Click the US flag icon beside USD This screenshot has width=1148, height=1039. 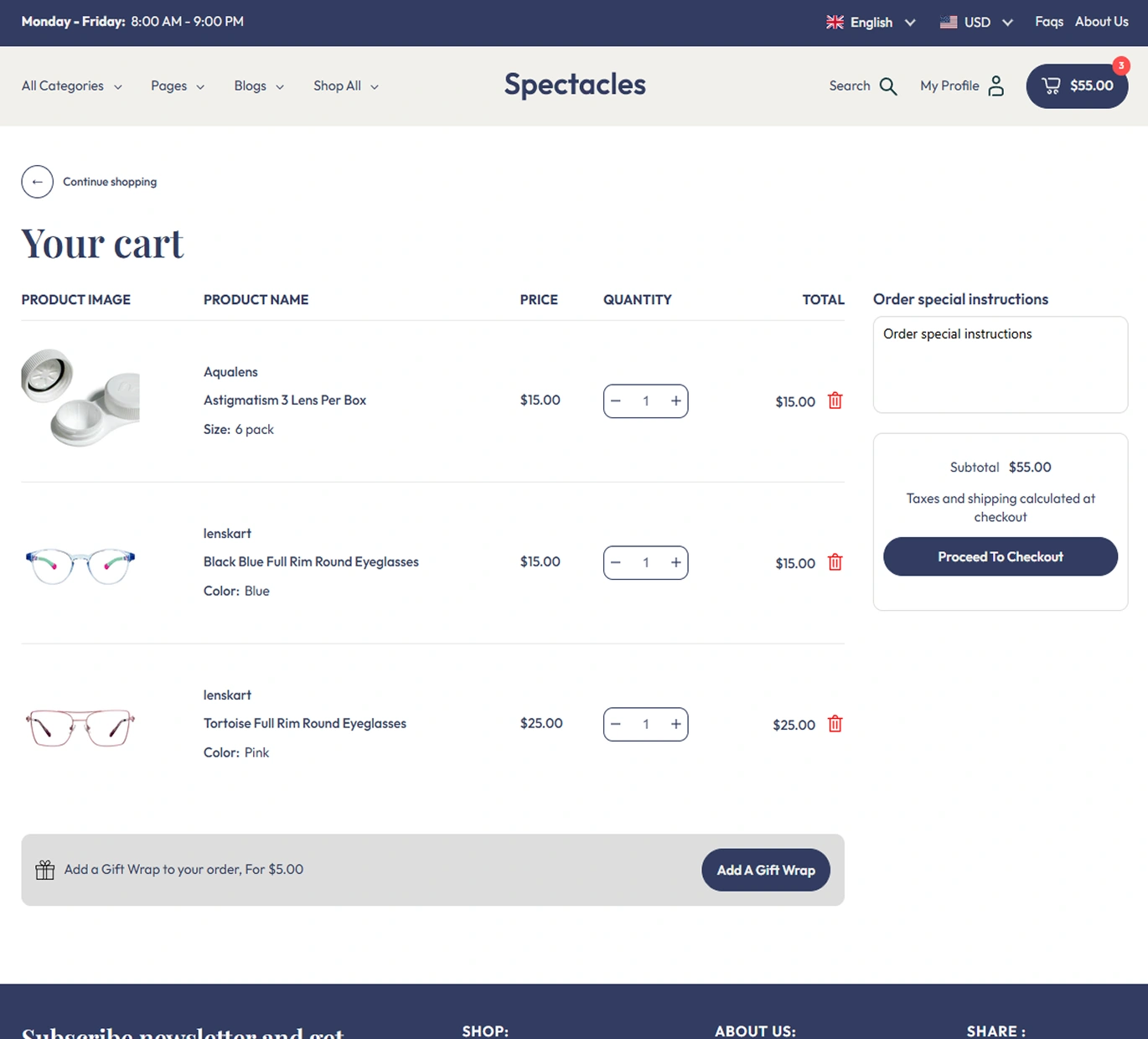(949, 23)
